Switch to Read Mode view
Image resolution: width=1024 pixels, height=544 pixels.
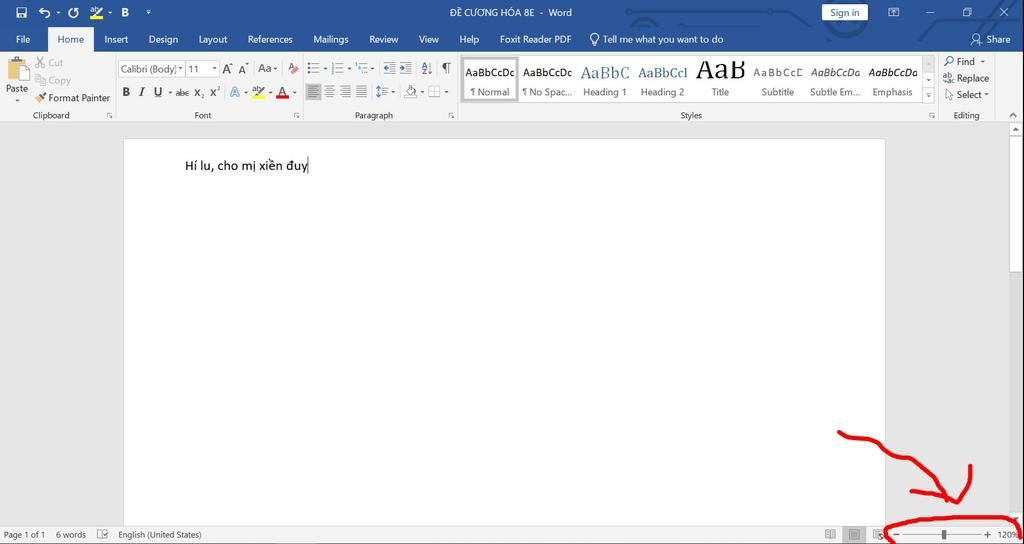830,535
